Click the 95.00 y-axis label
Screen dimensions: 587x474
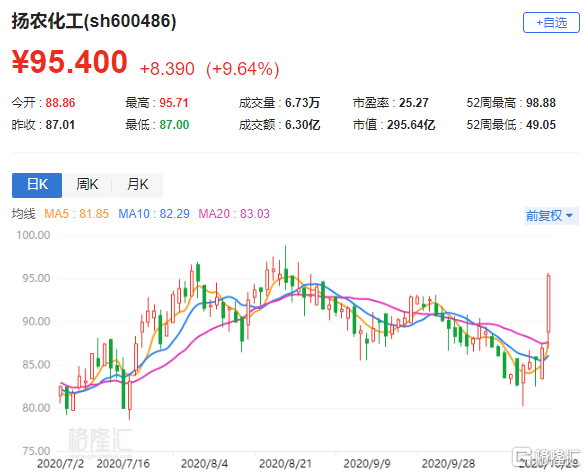click(x=36, y=278)
